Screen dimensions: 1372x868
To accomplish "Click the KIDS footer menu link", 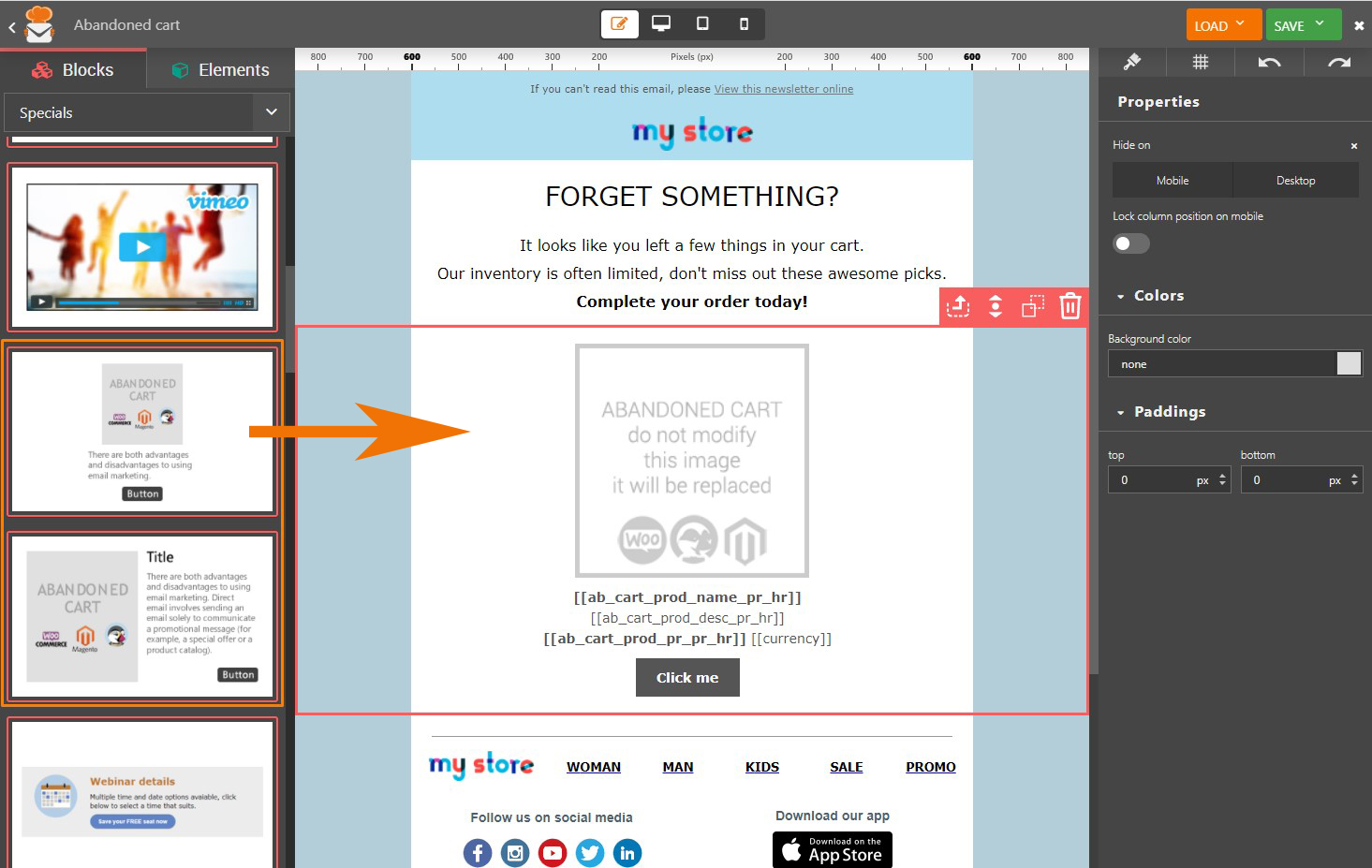I will [762, 767].
